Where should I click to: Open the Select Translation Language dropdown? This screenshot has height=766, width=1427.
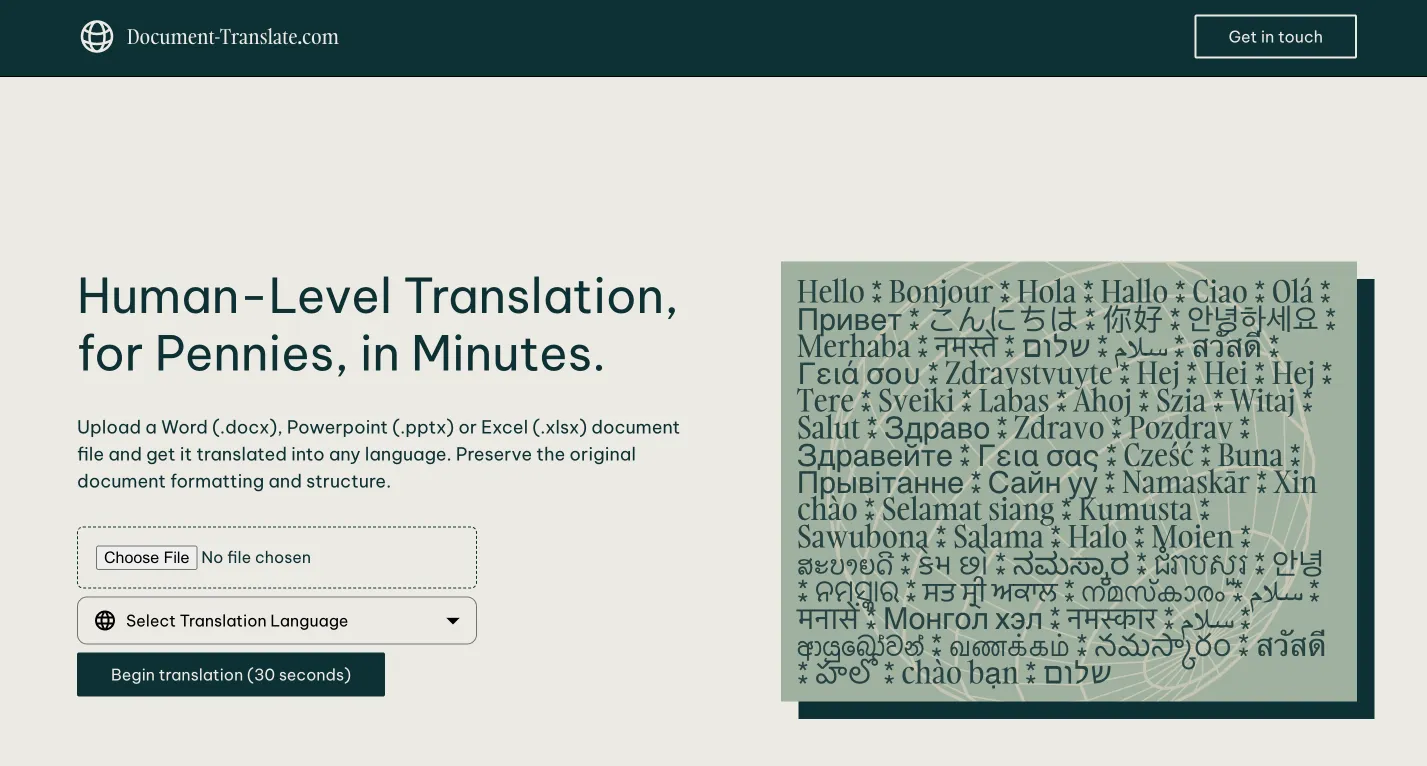pos(277,620)
